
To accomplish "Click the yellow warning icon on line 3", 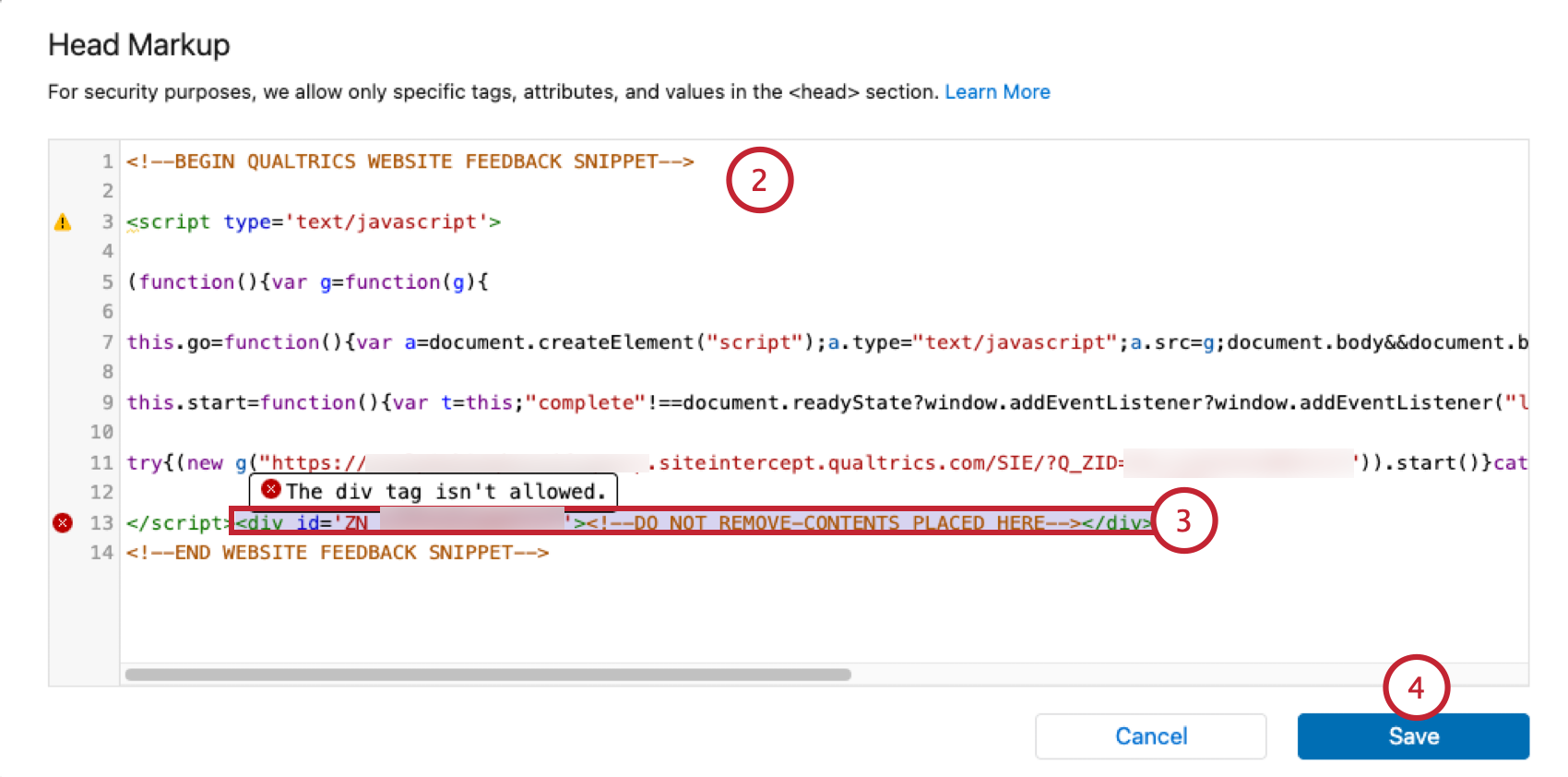I will 63,222.
